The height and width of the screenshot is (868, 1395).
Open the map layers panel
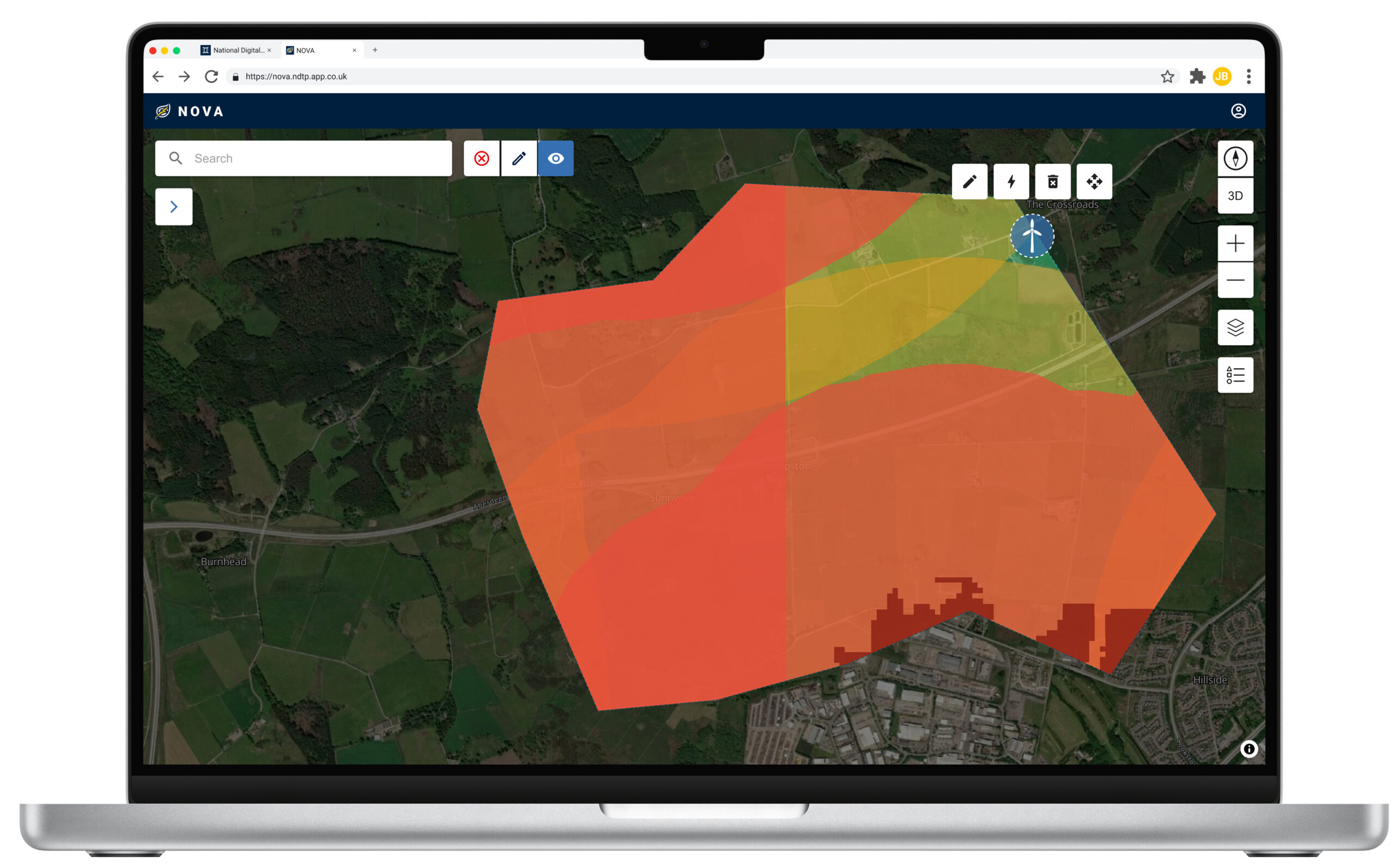click(x=1235, y=327)
